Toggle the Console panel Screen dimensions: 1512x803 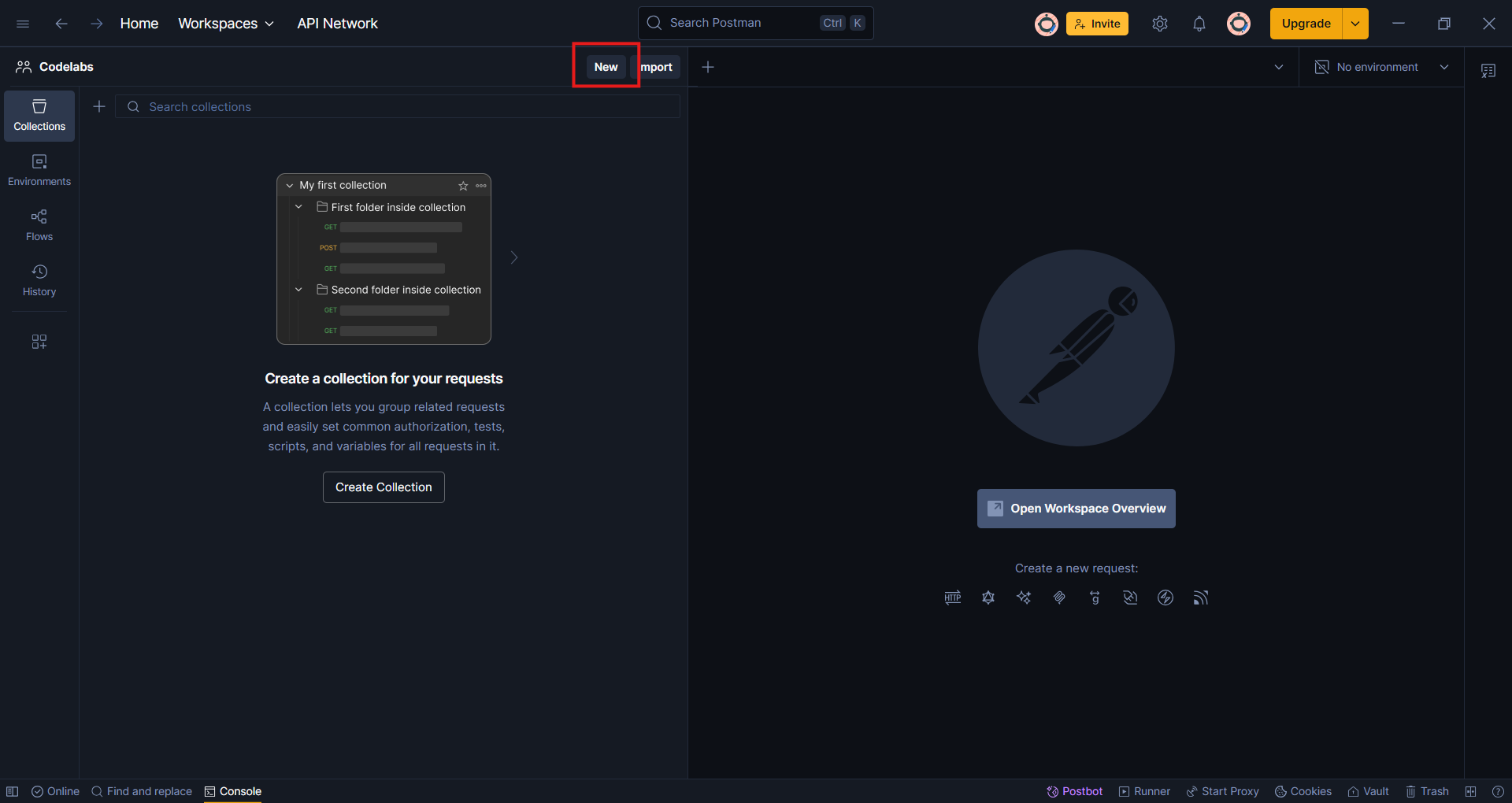point(232,791)
